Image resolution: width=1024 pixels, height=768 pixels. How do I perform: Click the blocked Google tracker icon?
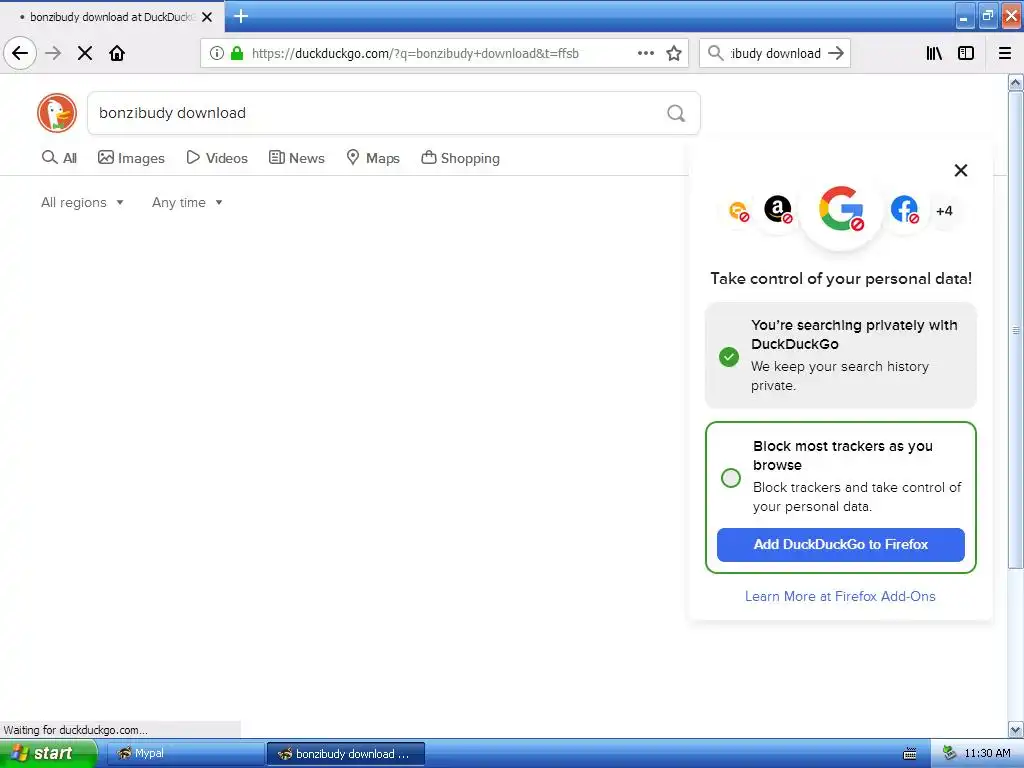[x=841, y=209]
